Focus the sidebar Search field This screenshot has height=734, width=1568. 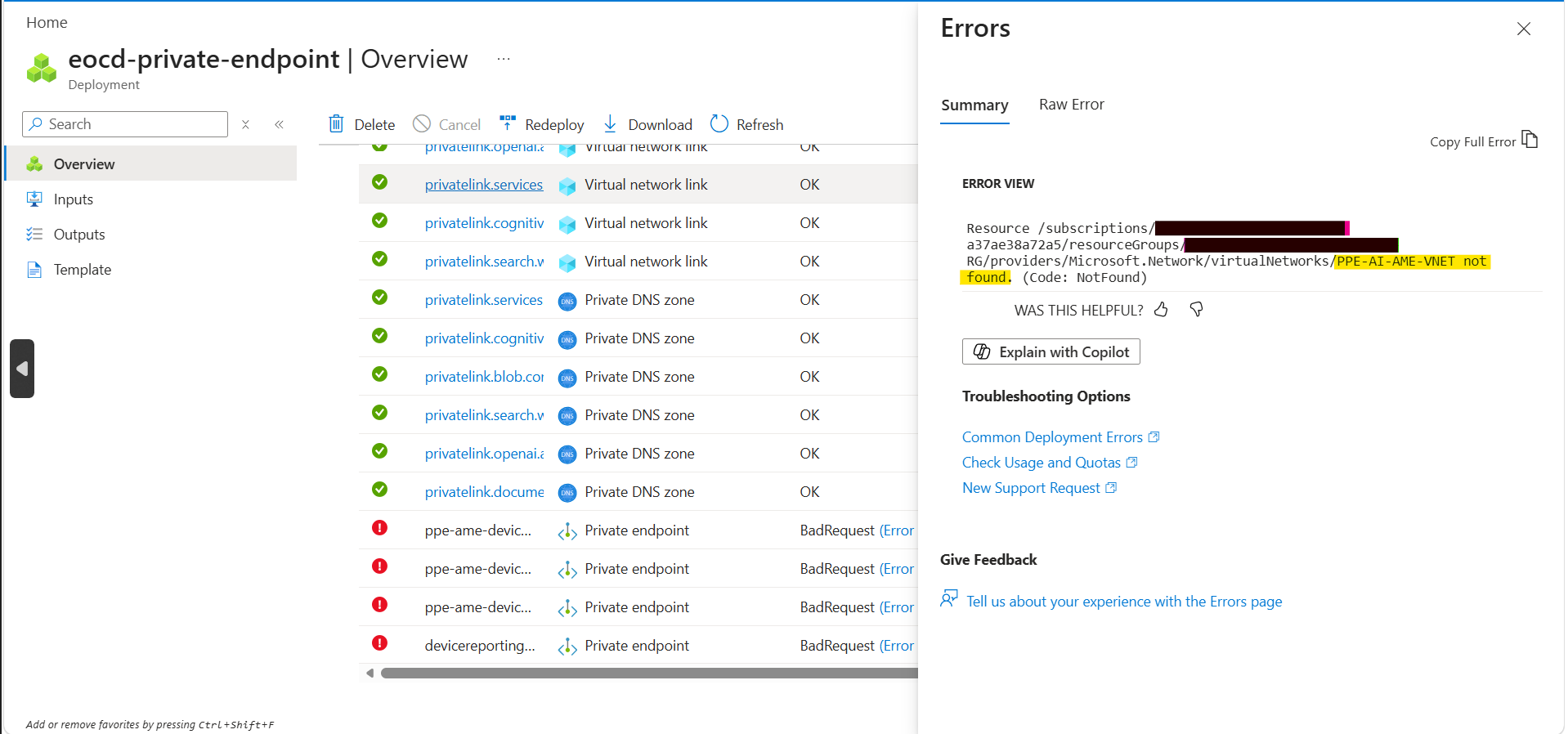click(125, 124)
